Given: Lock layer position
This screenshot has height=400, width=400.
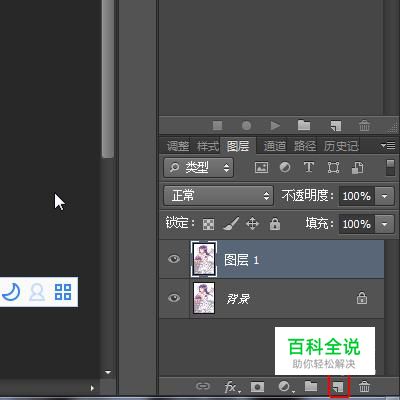Looking at the screenshot, I should click(x=252, y=224).
